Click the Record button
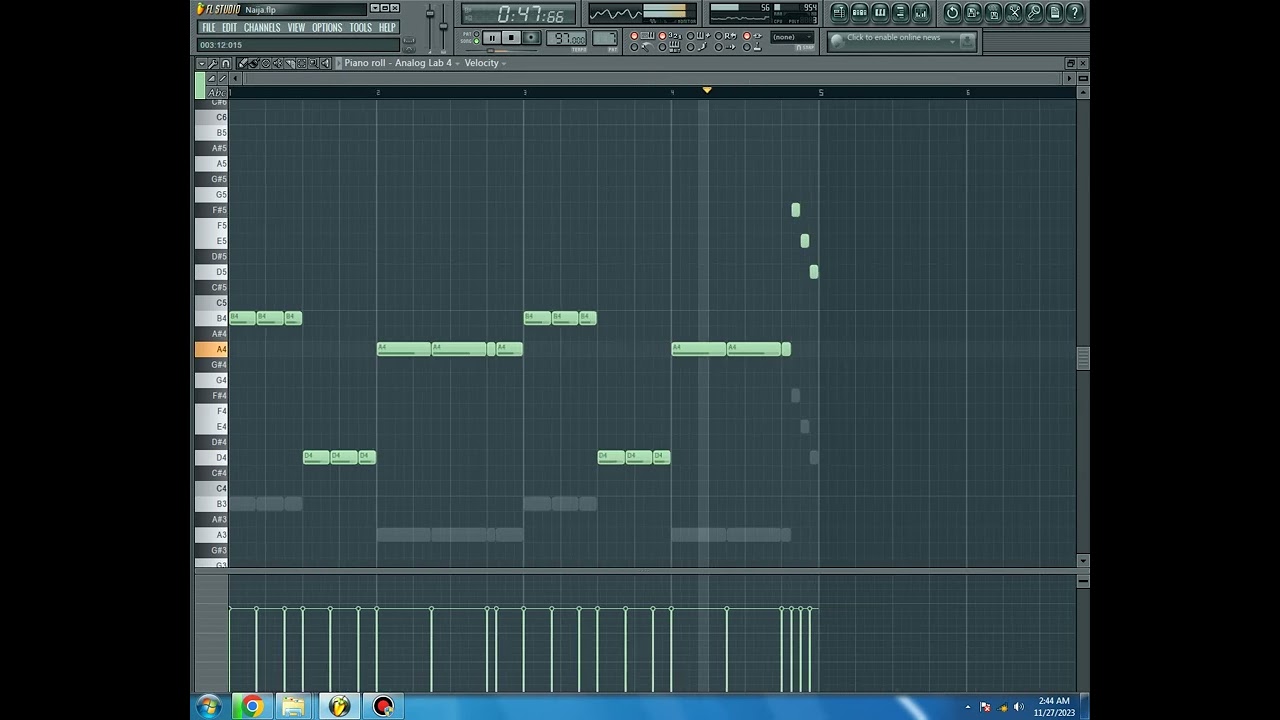 pos(531,37)
